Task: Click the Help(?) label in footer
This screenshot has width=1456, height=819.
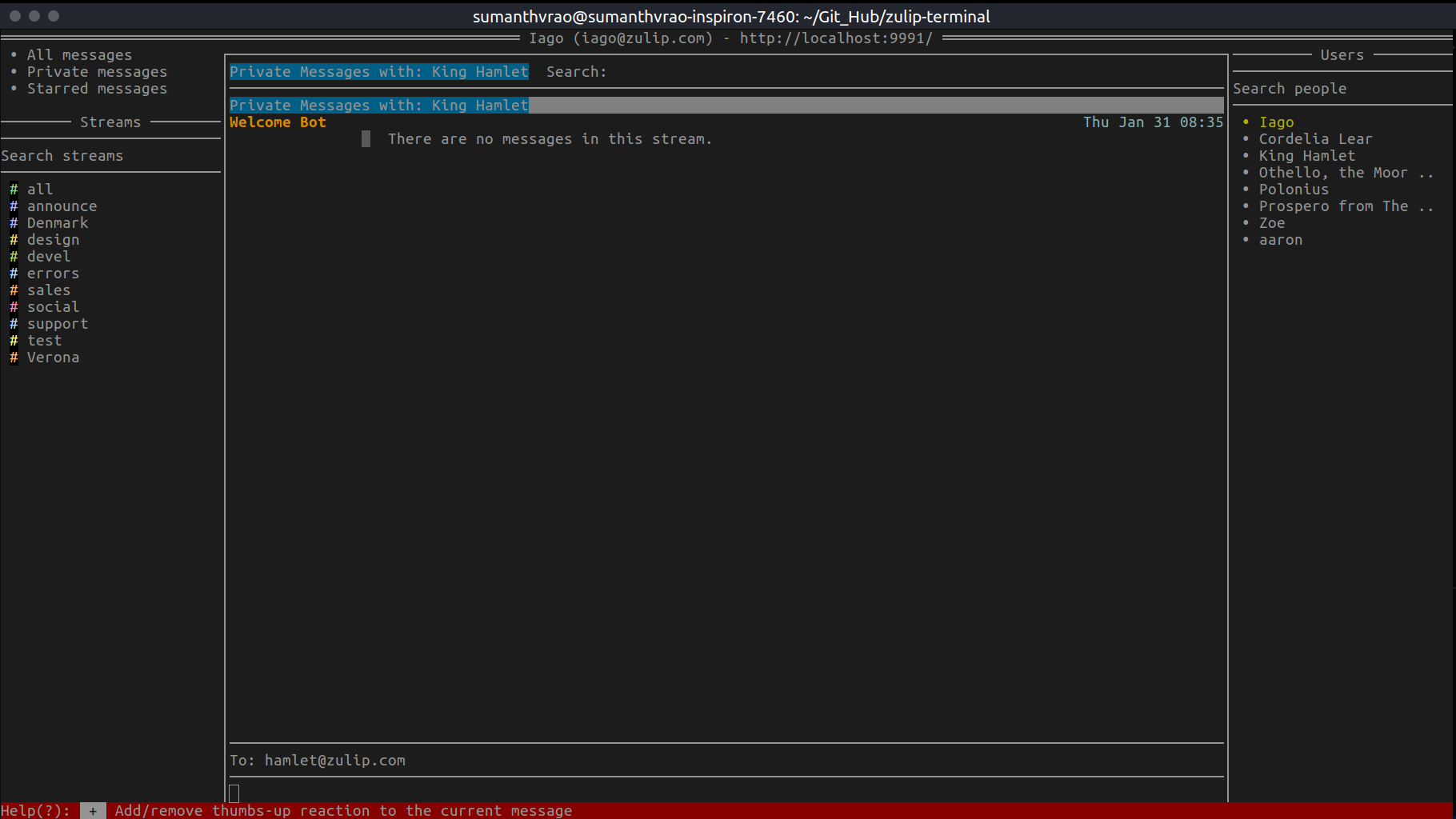Action: coord(35,811)
